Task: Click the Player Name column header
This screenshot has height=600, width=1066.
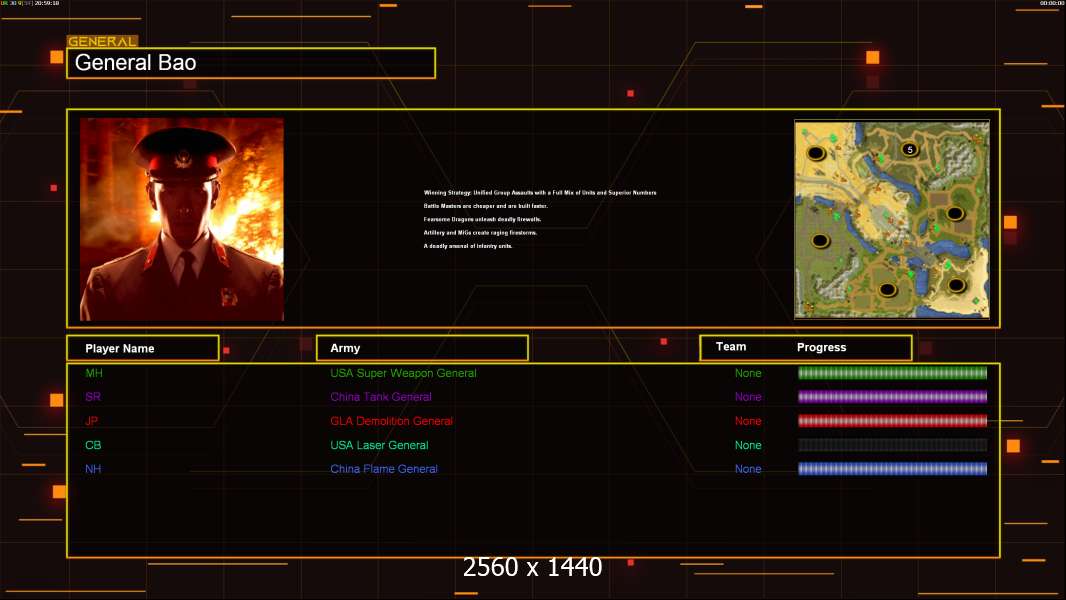Action: click(x=143, y=348)
